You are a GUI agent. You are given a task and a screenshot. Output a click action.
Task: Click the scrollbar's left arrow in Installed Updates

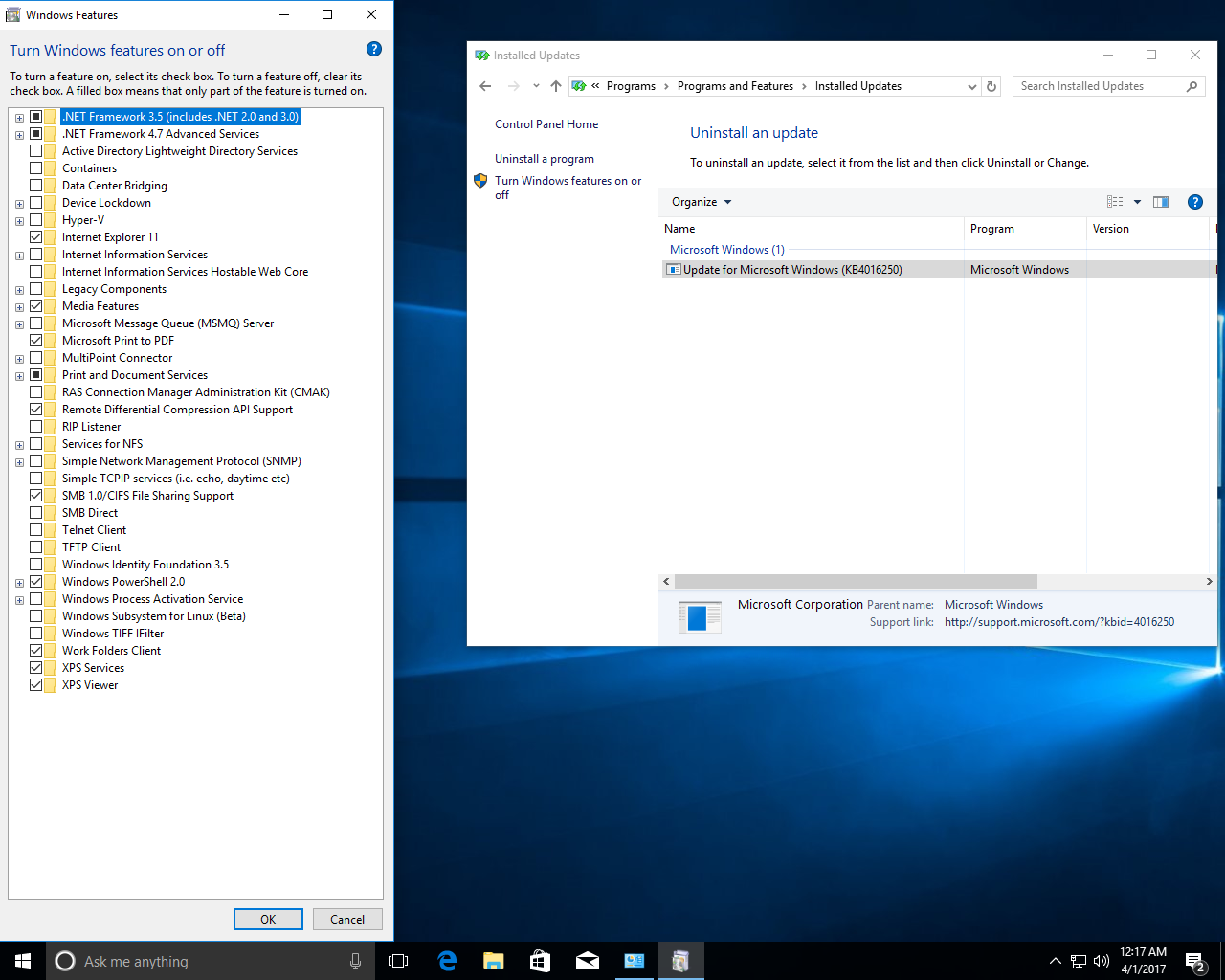[x=667, y=582]
